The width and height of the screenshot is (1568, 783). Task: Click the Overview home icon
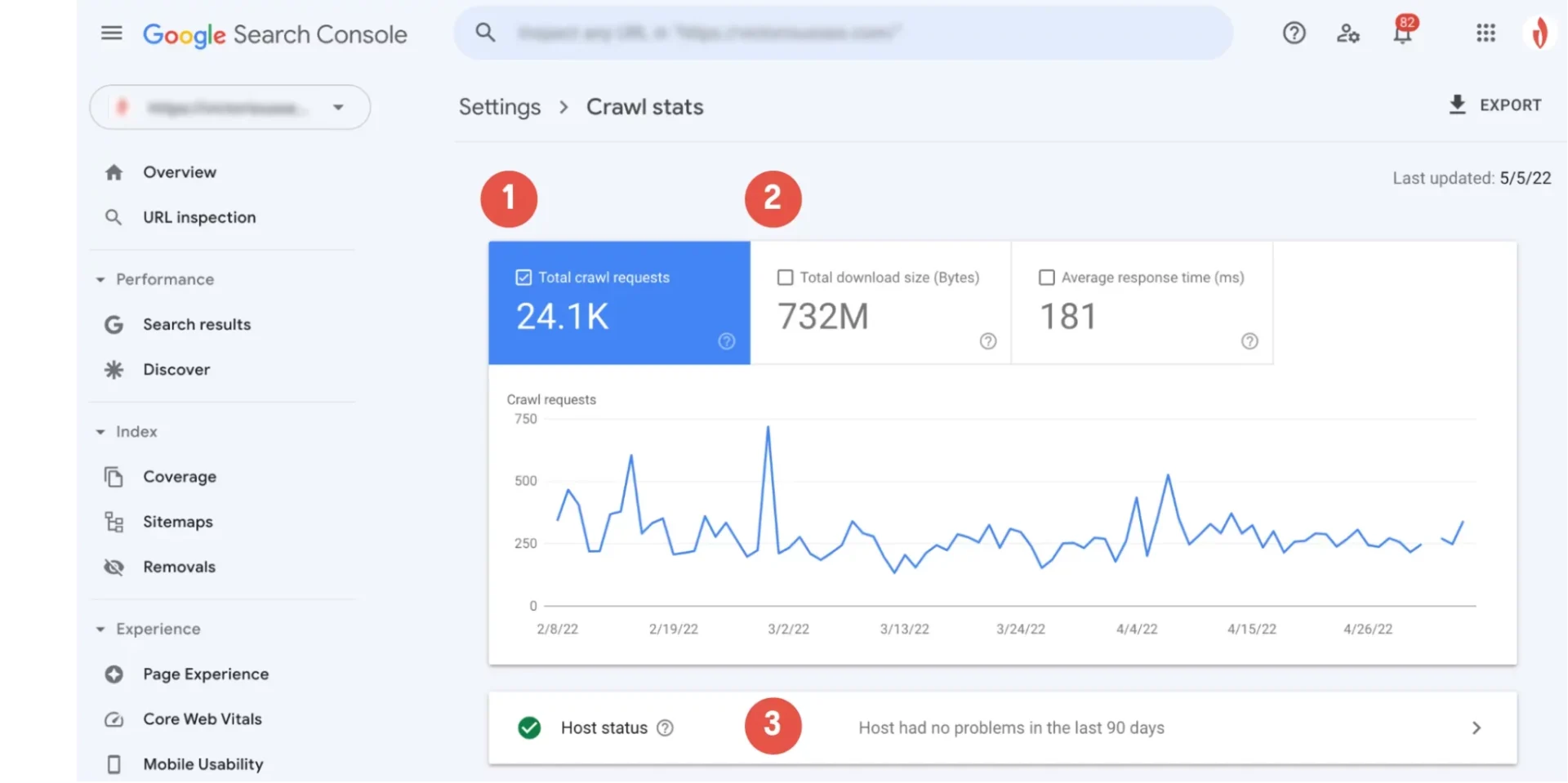click(114, 172)
